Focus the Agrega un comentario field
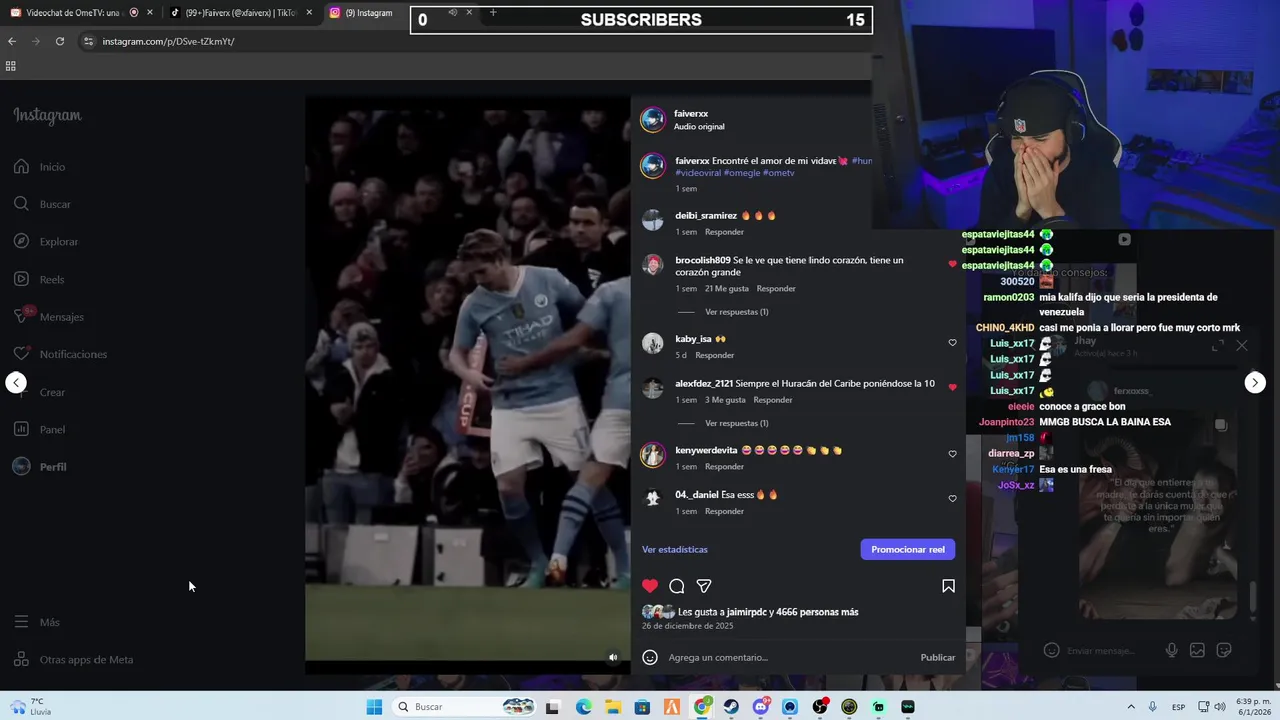The height and width of the screenshot is (720, 1280). tap(790, 657)
